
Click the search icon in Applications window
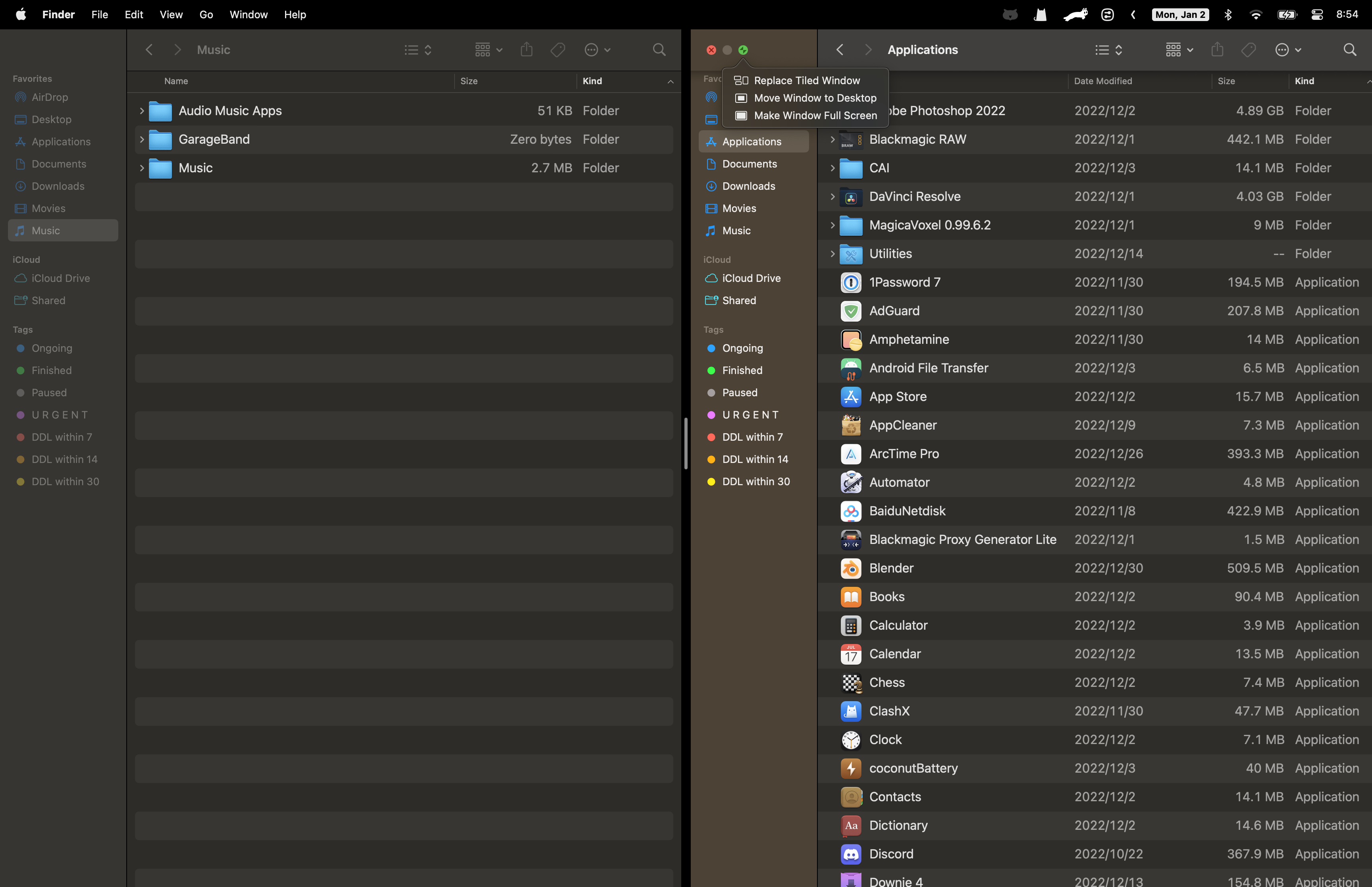pyautogui.click(x=1349, y=50)
